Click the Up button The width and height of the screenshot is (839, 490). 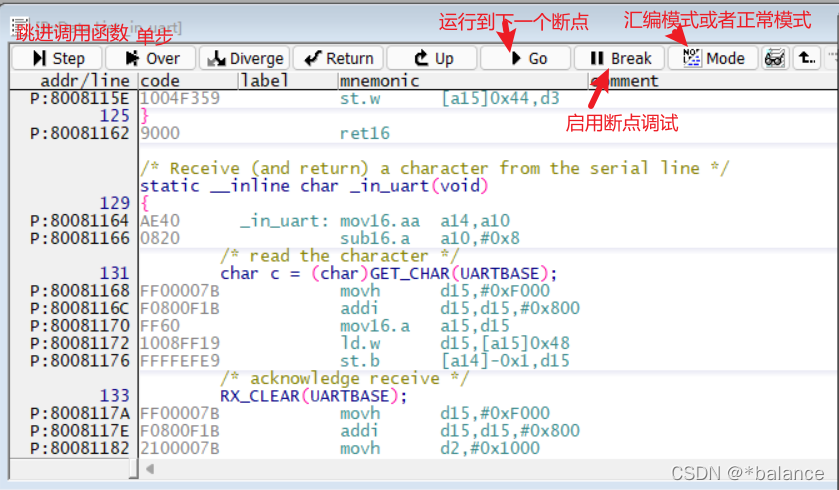[432, 58]
